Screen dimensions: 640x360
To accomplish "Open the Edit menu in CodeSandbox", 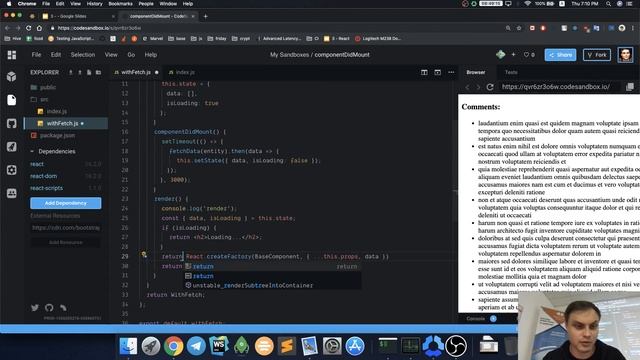I will [x=56, y=55].
